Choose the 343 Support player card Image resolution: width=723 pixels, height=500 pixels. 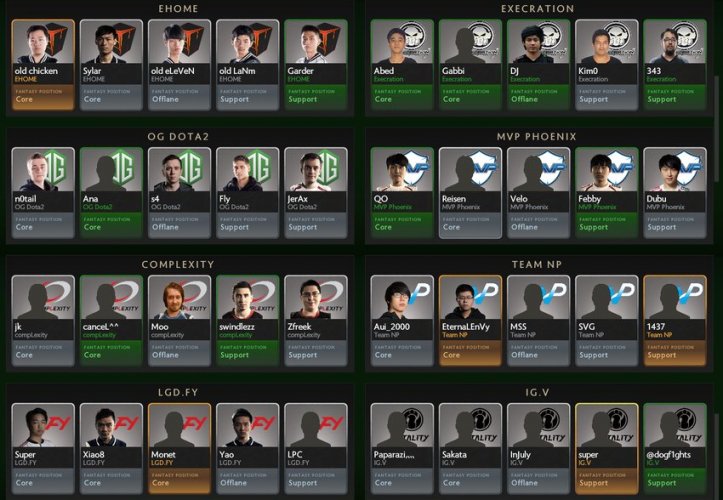tap(675, 65)
